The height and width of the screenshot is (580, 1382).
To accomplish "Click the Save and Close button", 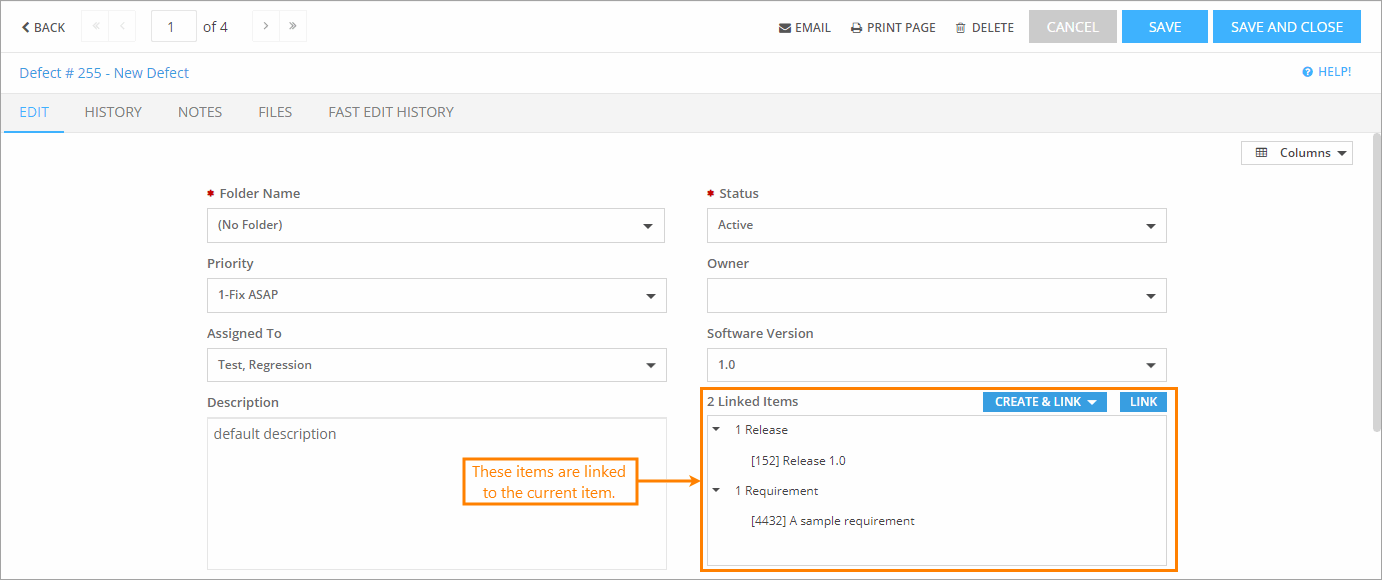I will tap(1287, 26).
